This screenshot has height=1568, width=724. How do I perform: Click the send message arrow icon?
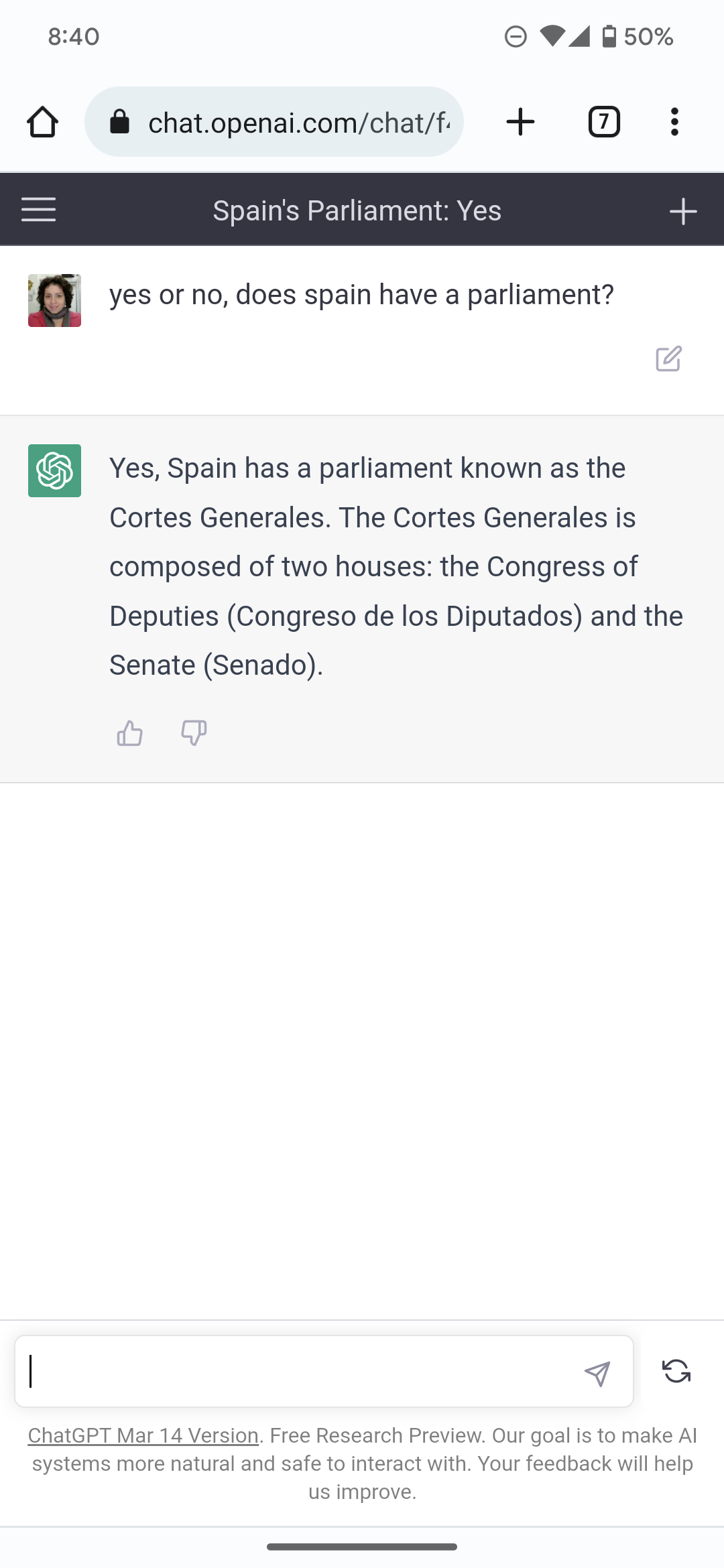[x=597, y=1373]
